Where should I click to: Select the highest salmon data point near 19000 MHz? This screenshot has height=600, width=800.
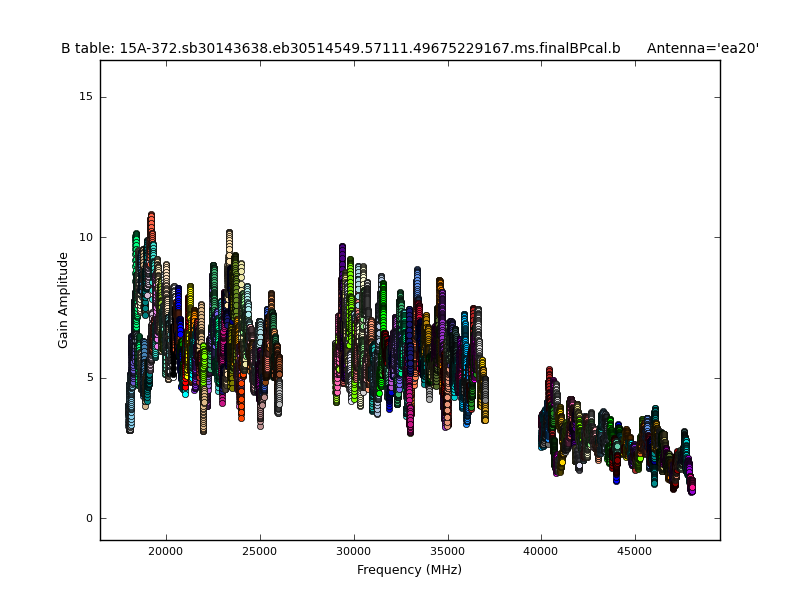151,215
